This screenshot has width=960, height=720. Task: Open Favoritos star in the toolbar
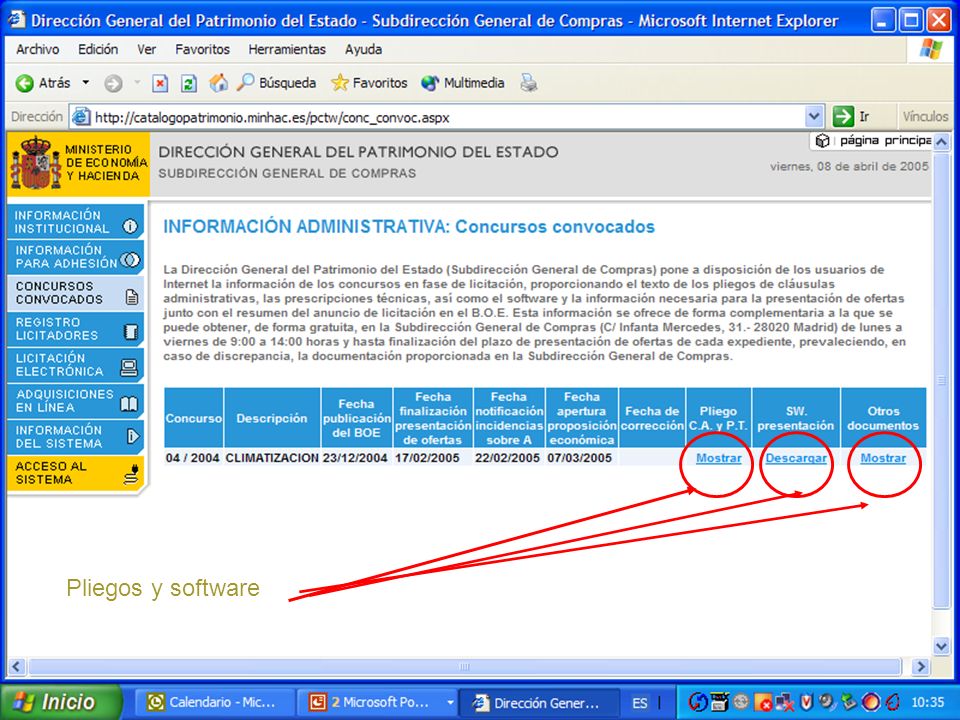[369, 83]
